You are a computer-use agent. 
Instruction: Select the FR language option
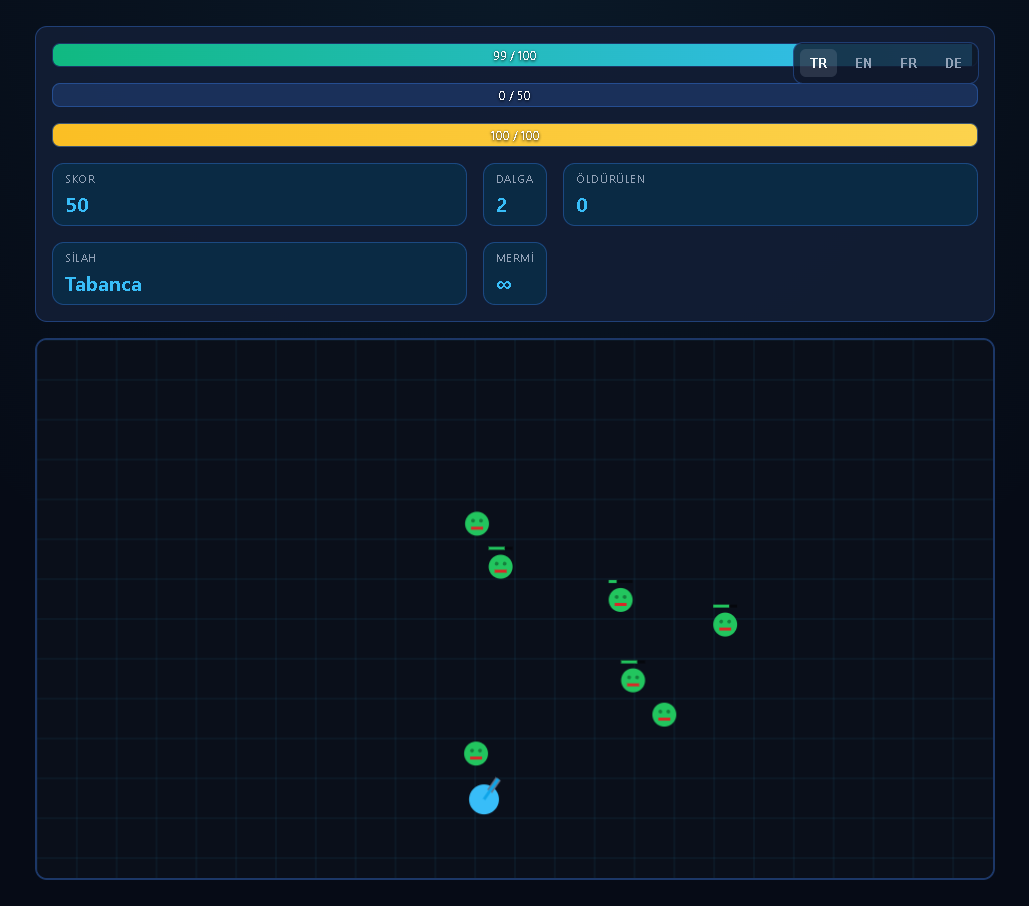[x=908, y=63]
